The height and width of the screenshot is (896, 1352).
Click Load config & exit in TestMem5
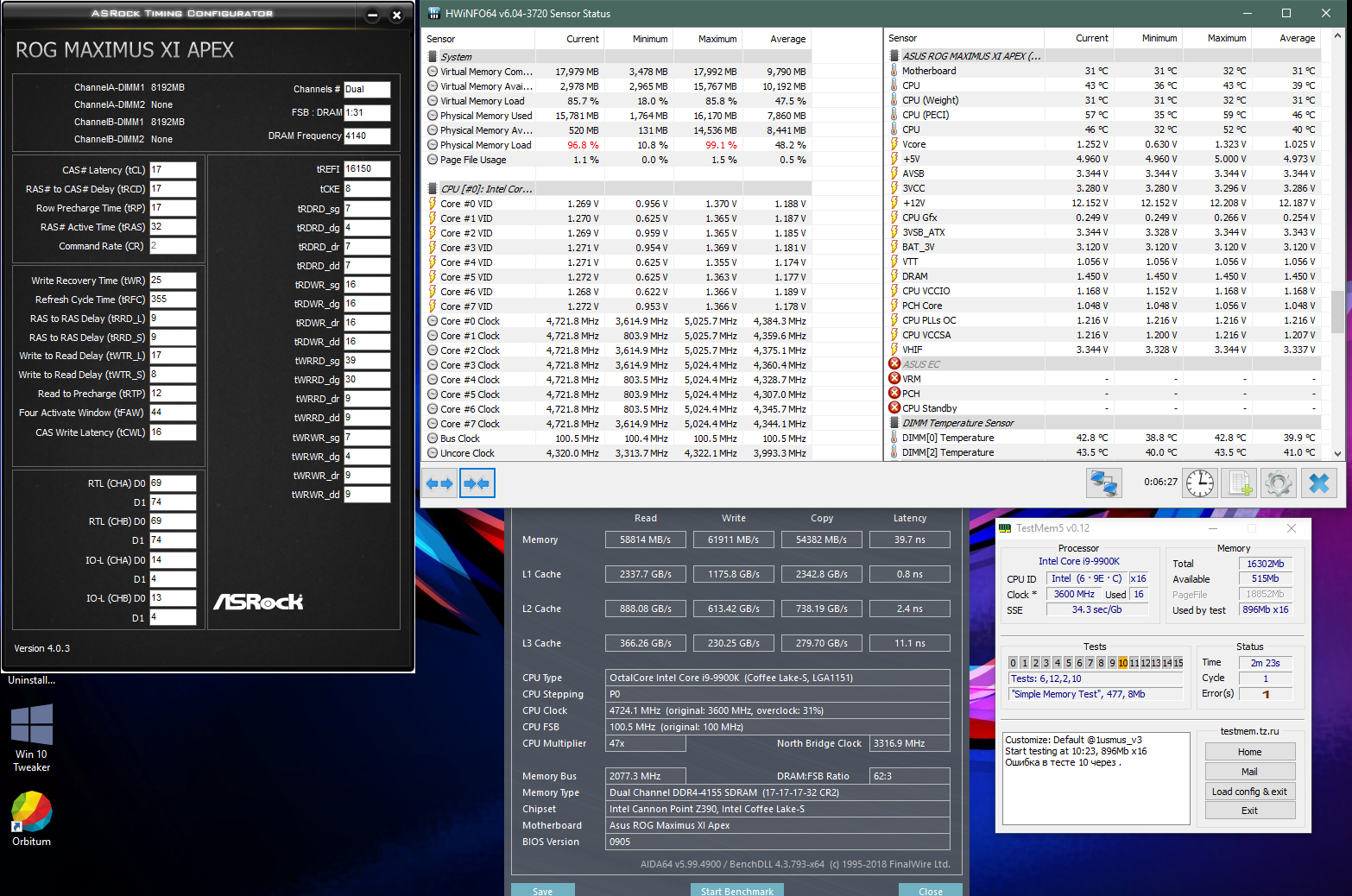click(1250, 792)
